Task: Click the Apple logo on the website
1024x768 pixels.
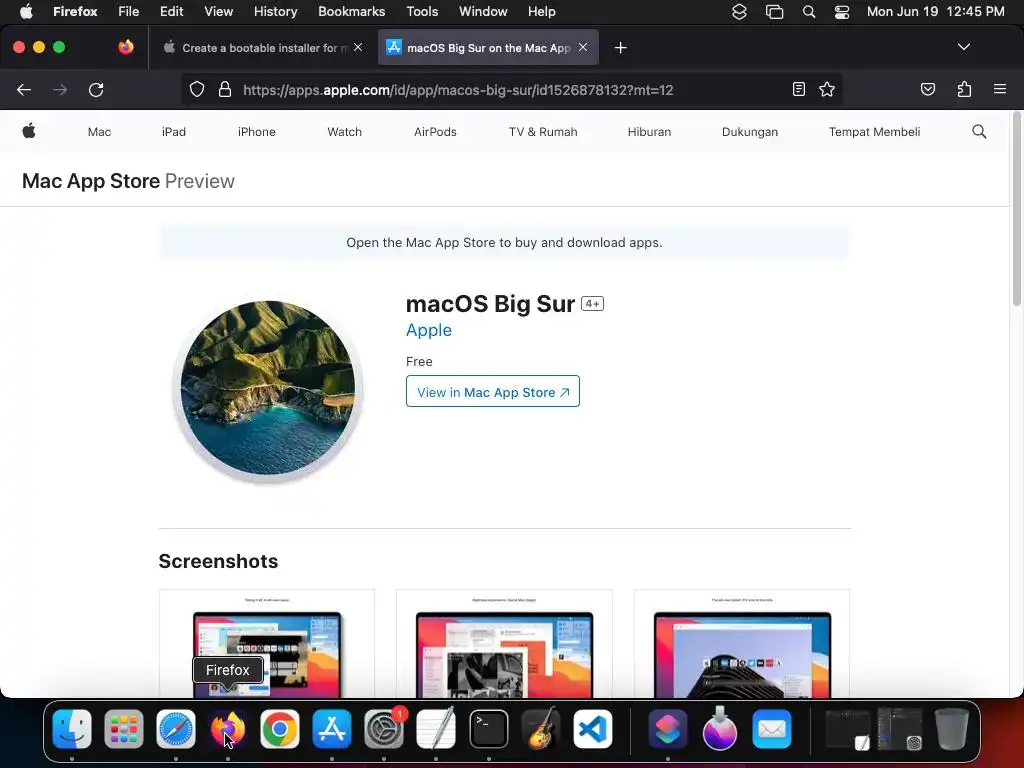Action: tap(29, 131)
